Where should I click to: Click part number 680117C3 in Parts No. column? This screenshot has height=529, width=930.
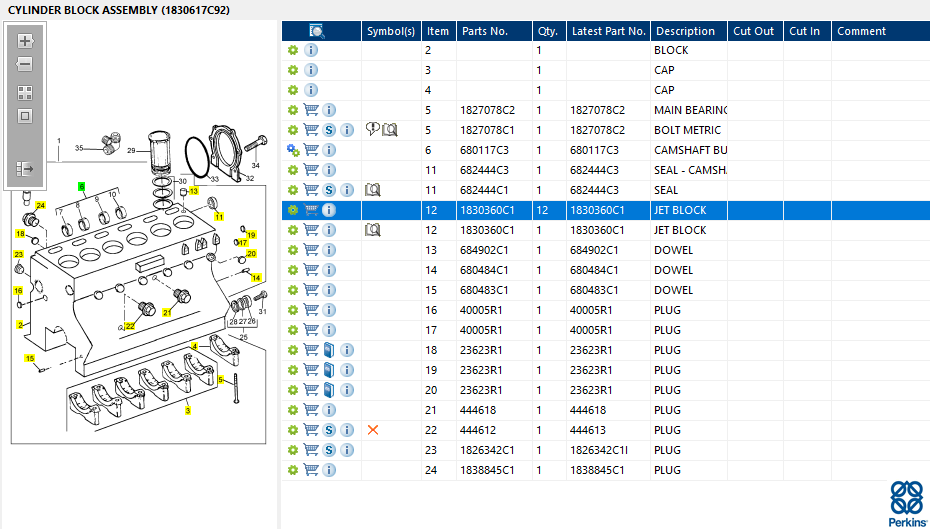point(485,151)
